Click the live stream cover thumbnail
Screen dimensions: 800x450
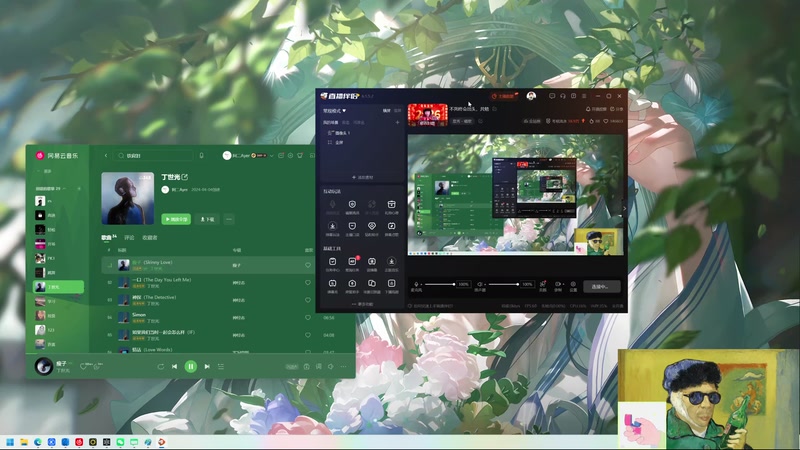pos(428,115)
